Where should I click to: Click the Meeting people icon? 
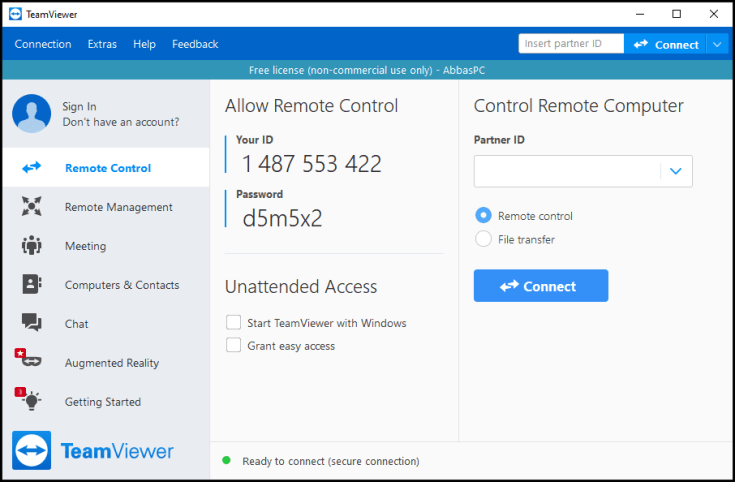coord(31,245)
